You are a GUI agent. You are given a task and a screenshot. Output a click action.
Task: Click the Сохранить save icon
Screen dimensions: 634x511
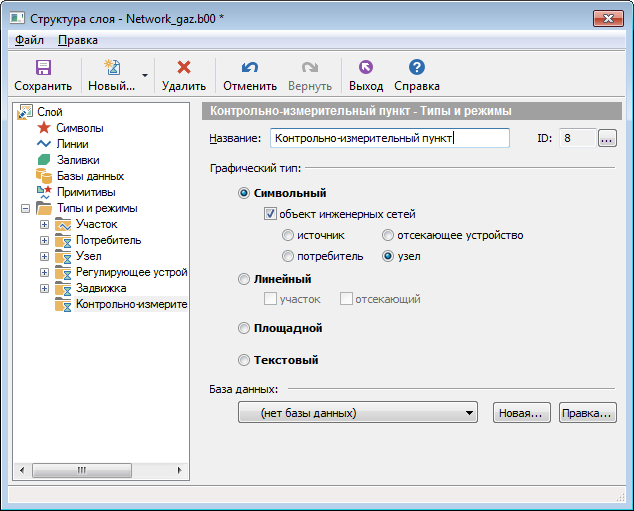click(43, 68)
